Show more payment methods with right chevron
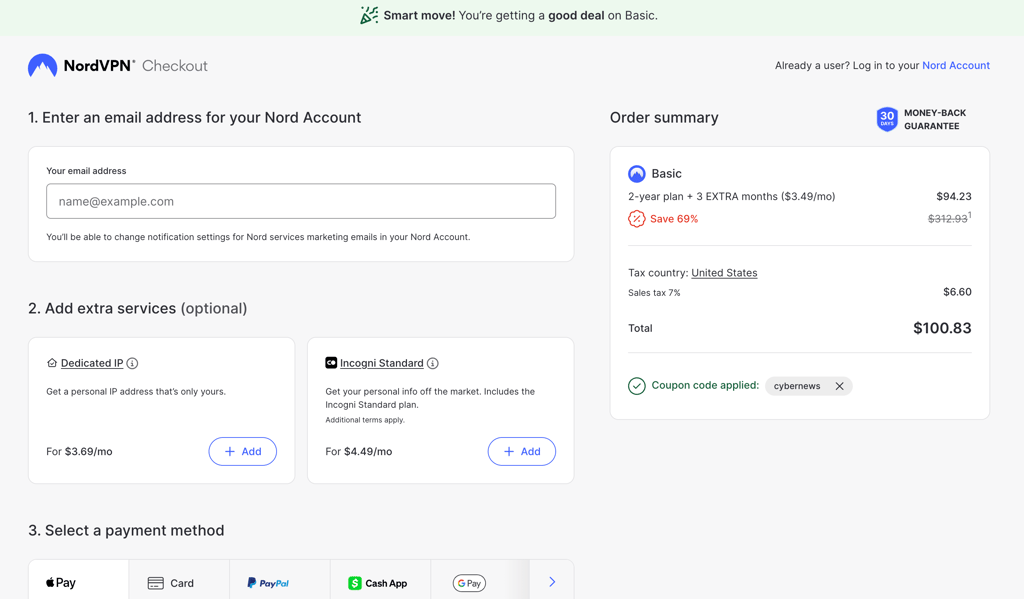This screenshot has height=599, width=1024. click(552, 581)
